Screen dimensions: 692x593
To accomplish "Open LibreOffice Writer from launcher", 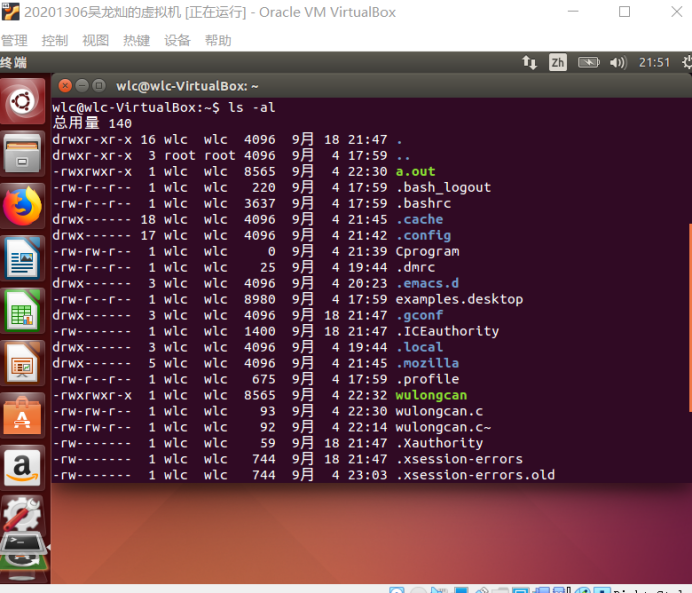I will point(23,259).
